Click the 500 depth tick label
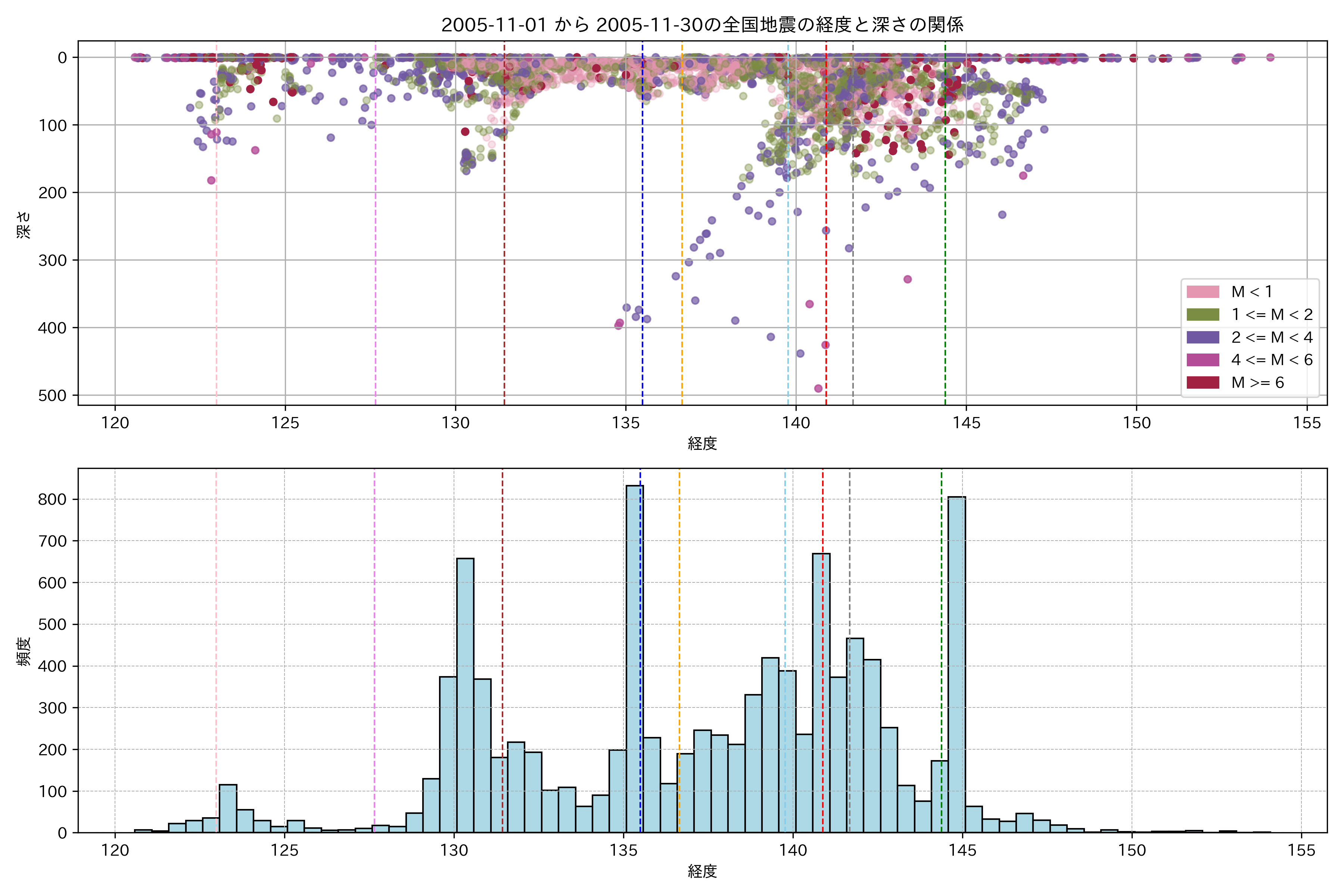 52,395
